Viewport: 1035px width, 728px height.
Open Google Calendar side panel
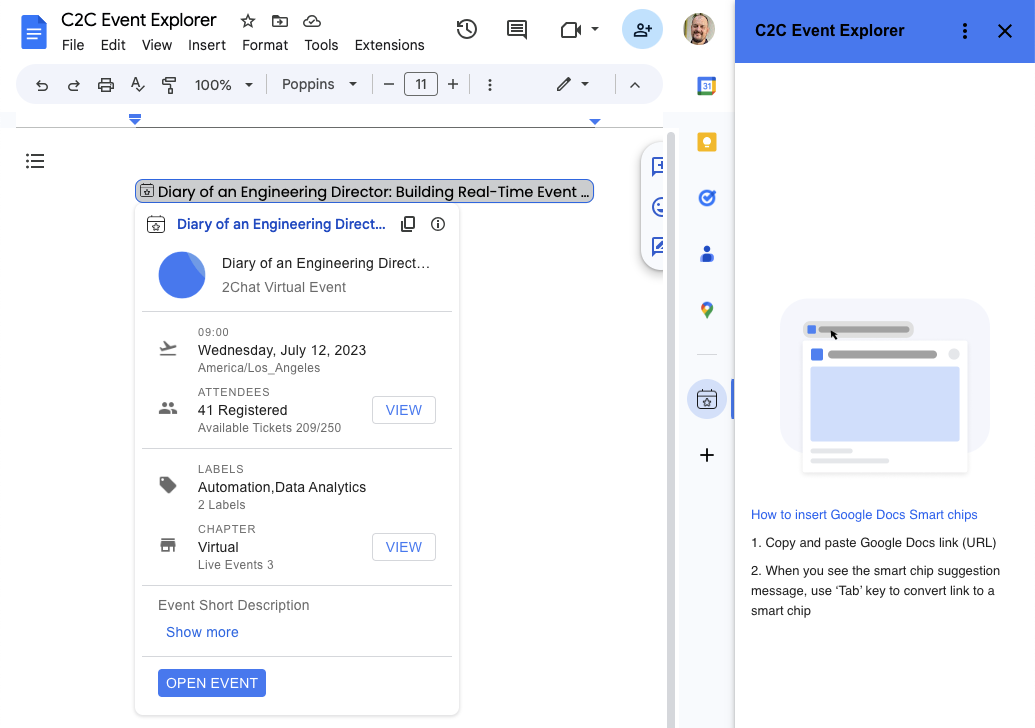pos(707,86)
